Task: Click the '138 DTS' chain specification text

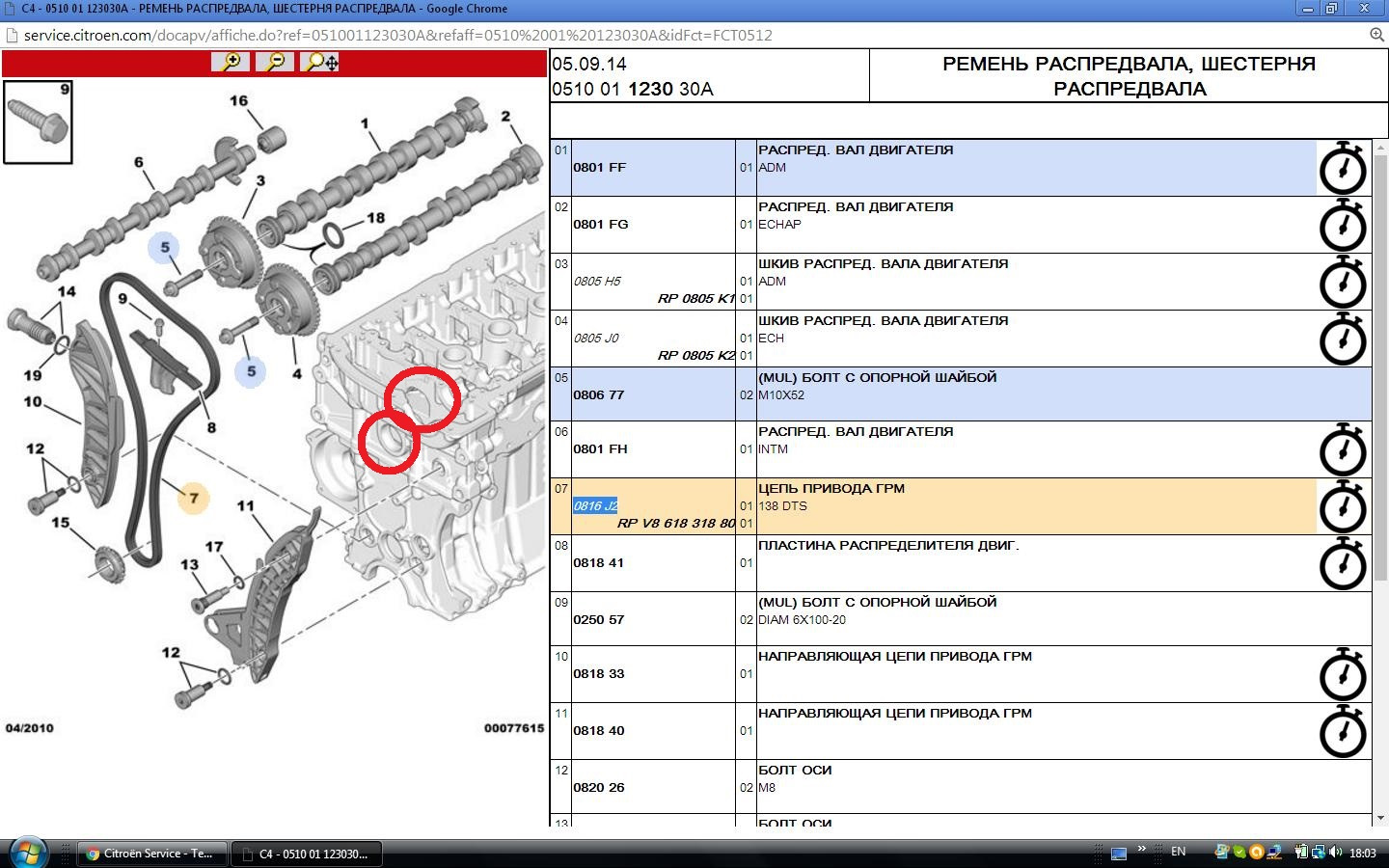Action: point(782,506)
